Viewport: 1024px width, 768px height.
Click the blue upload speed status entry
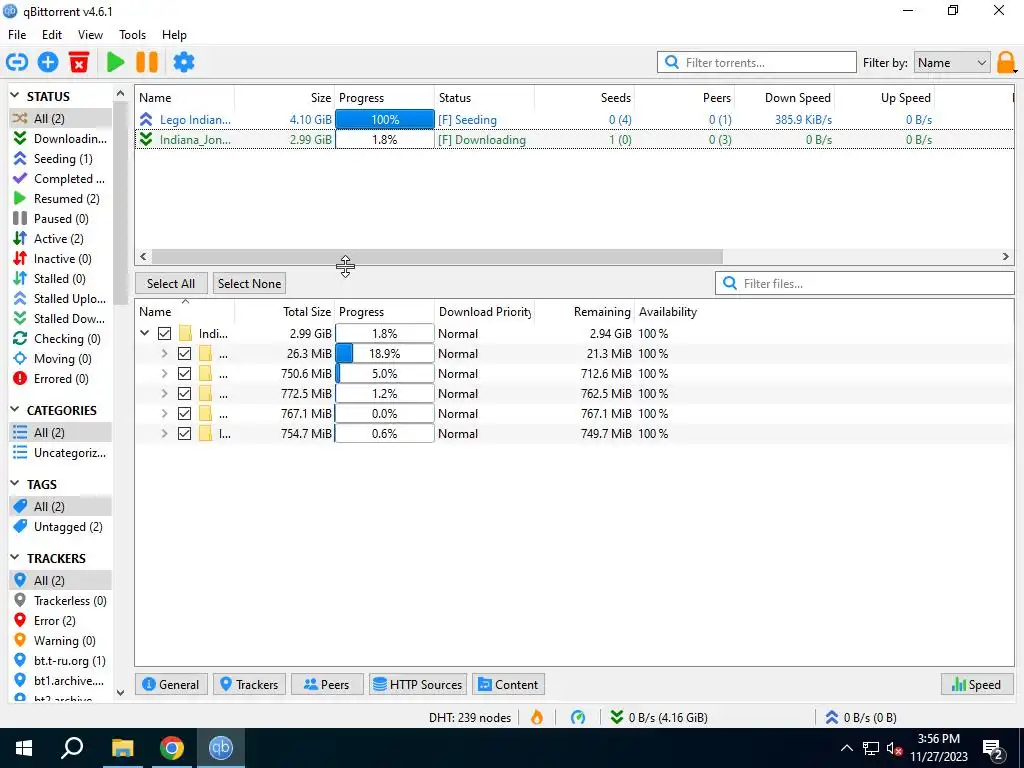[x=861, y=717]
